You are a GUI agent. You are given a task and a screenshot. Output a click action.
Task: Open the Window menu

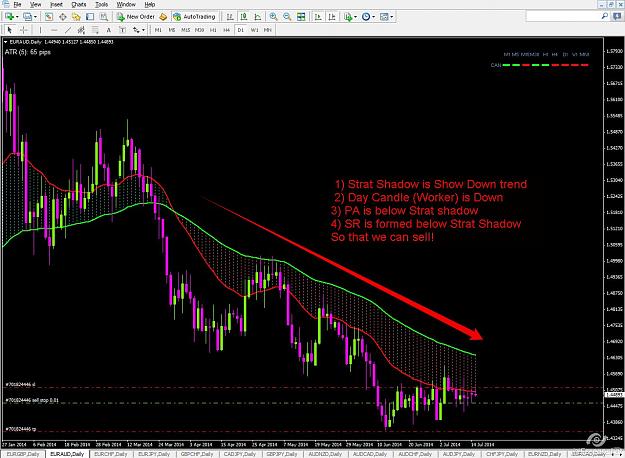126,4
